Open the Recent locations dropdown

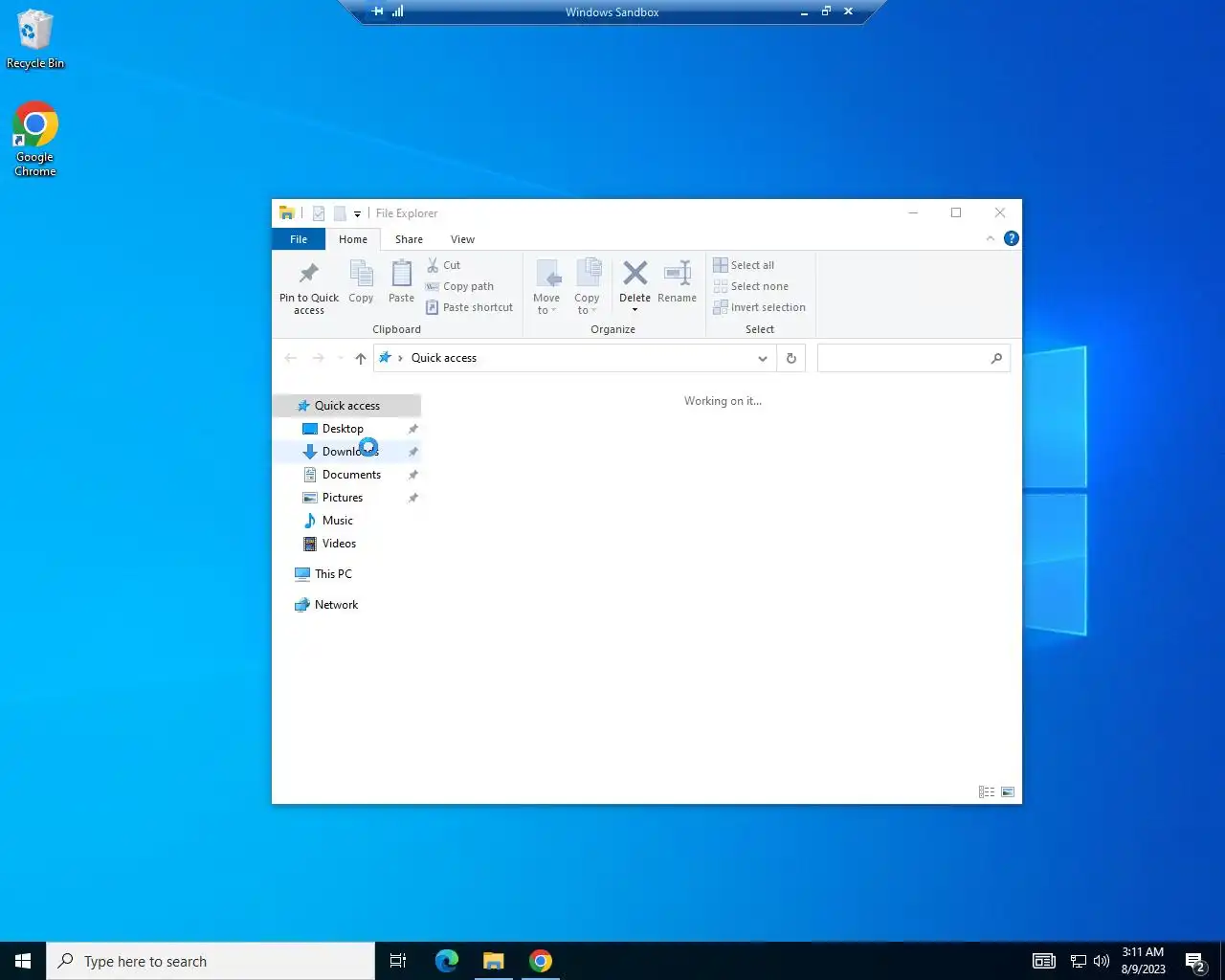click(340, 358)
